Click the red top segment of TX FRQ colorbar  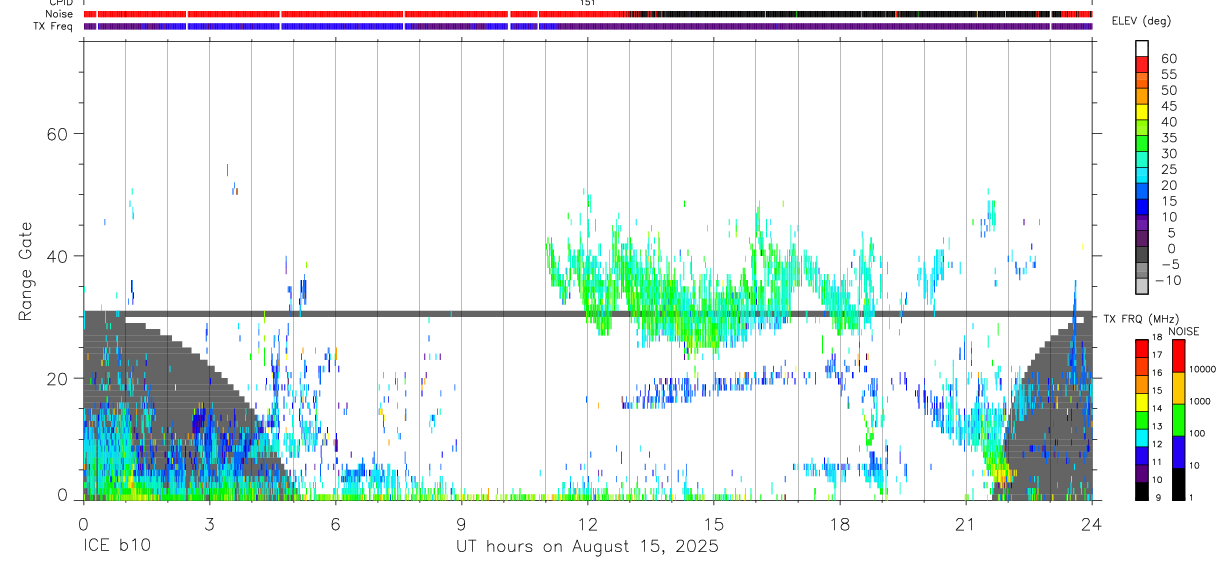click(1142, 349)
